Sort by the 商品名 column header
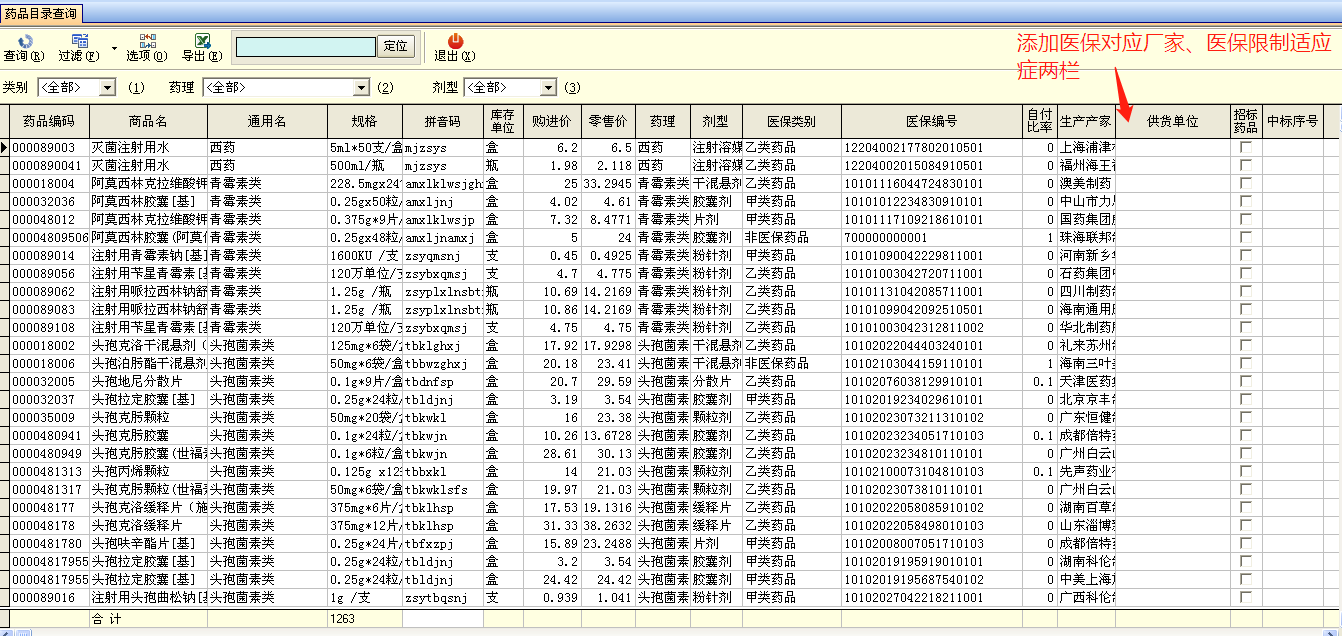The width and height of the screenshot is (1342, 636). tap(148, 121)
